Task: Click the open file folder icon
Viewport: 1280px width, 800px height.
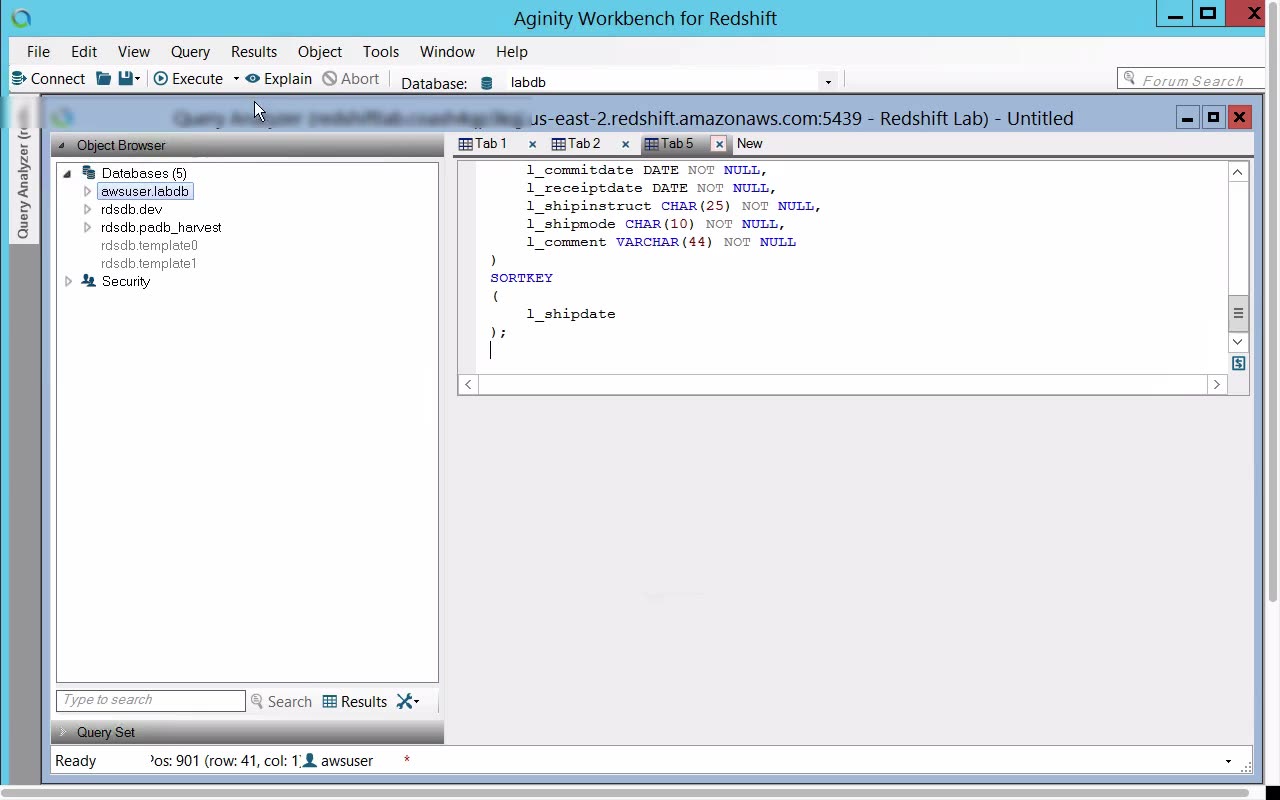Action: click(x=103, y=79)
